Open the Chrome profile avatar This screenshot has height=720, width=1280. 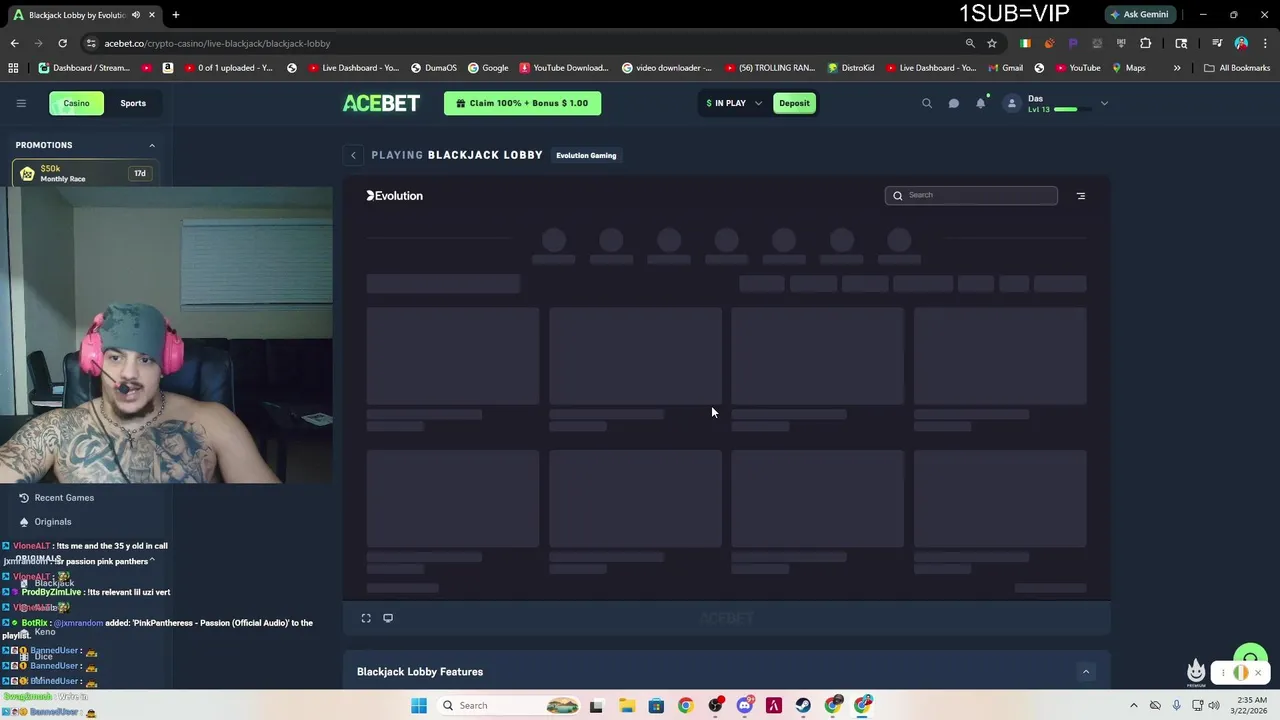tap(1241, 43)
